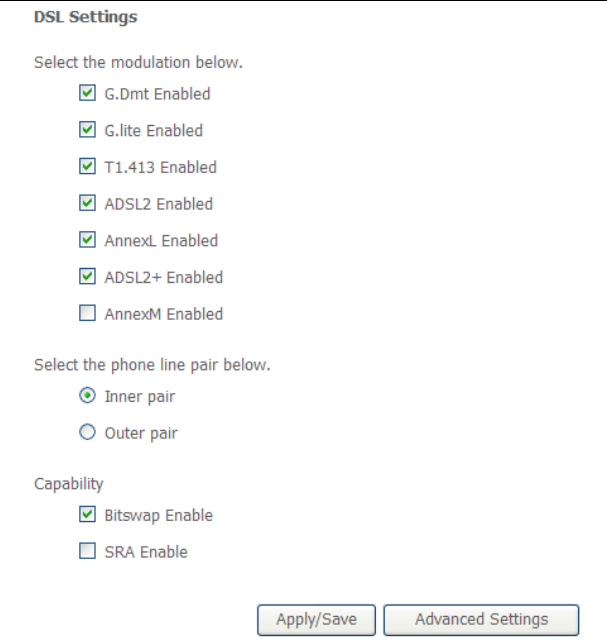The image size is (607, 640).
Task: Select the Inner pair radio button
Action: [87, 397]
